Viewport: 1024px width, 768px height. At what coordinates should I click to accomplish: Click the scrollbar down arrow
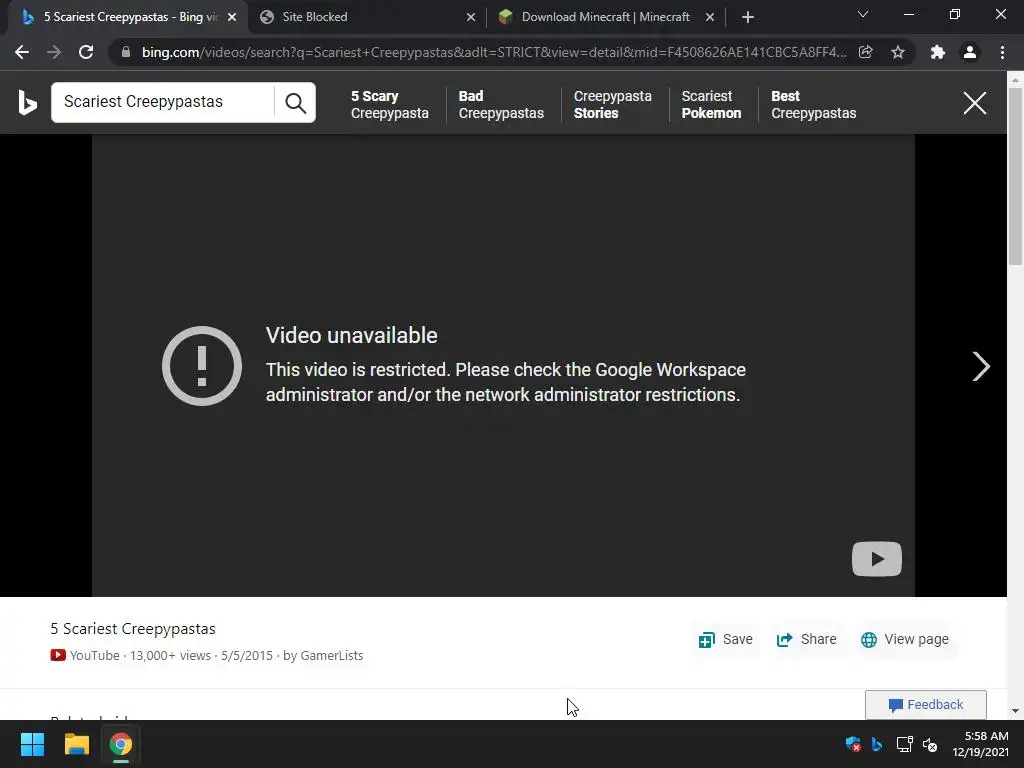coord(1015,711)
